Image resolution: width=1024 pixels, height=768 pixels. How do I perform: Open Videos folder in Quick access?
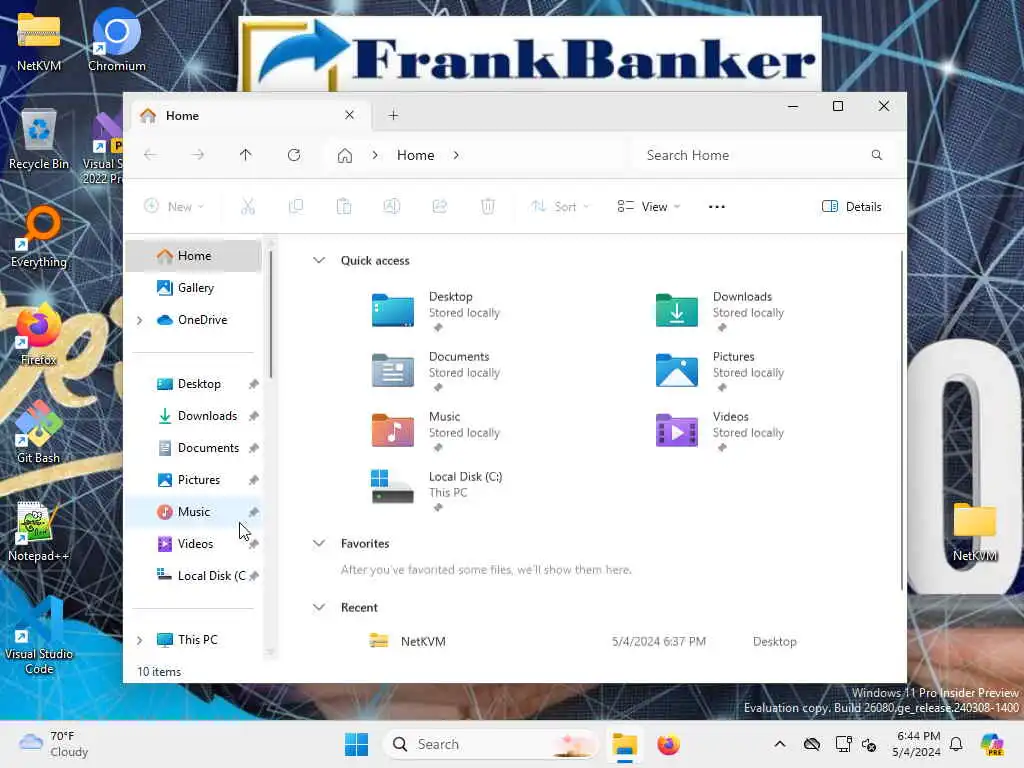(720, 431)
